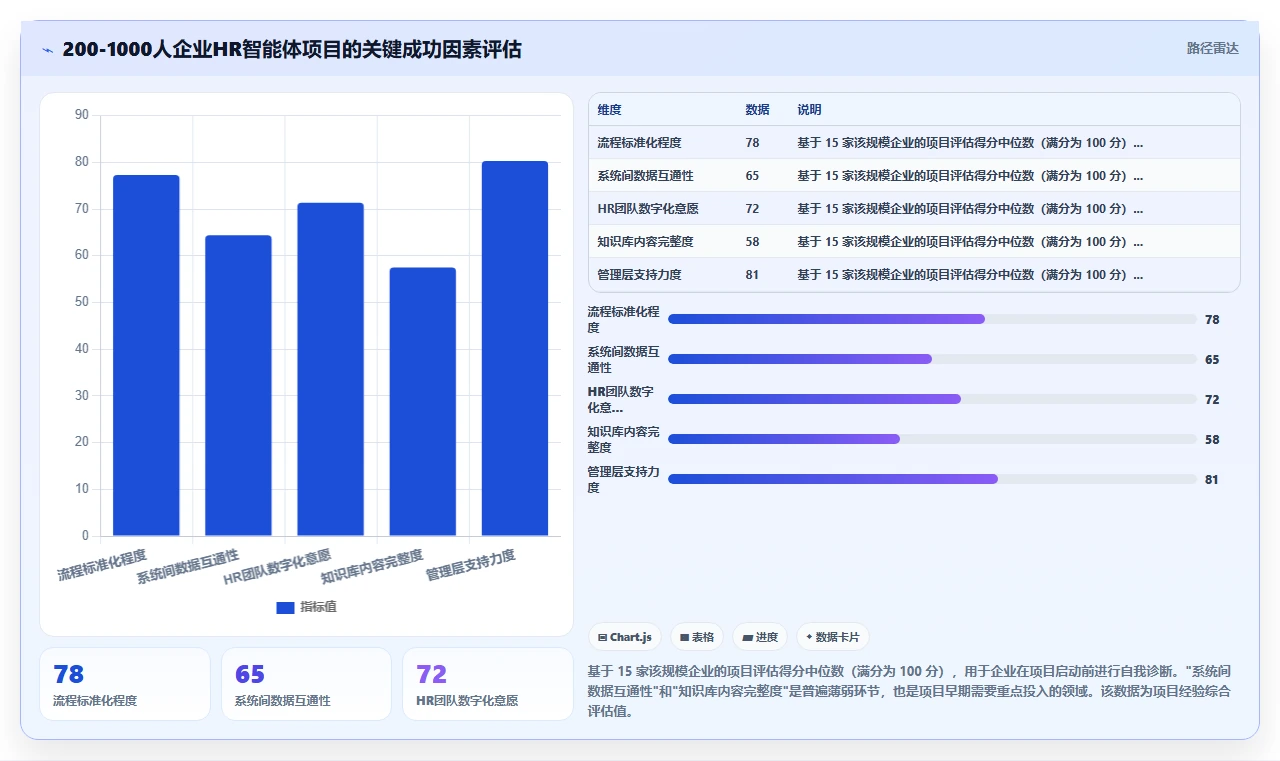Screen dimensions: 1280x761
Task: Open the 65 系统间数据互通性 stat card
Action: pos(306,684)
